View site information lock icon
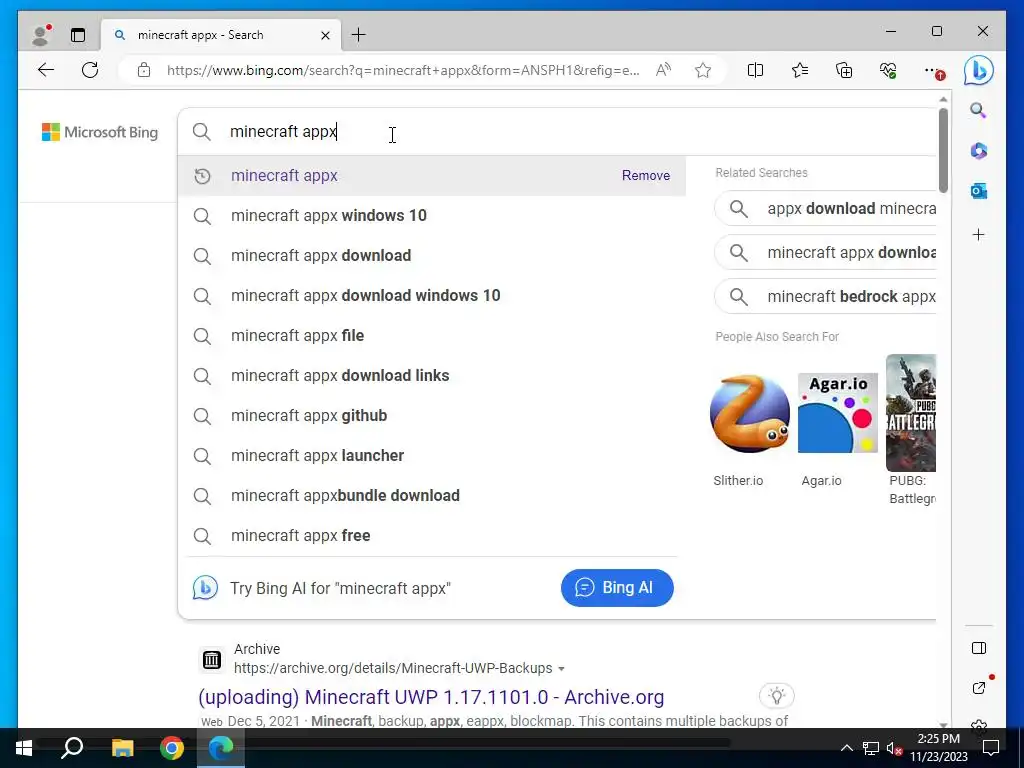This screenshot has width=1024, height=768. pyautogui.click(x=144, y=70)
